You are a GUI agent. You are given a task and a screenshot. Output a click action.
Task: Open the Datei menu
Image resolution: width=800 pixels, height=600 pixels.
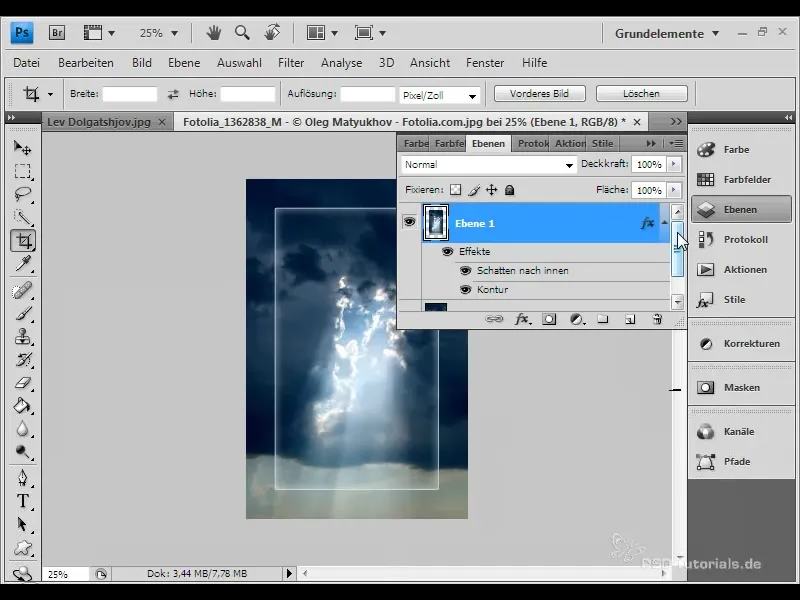tap(27, 63)
